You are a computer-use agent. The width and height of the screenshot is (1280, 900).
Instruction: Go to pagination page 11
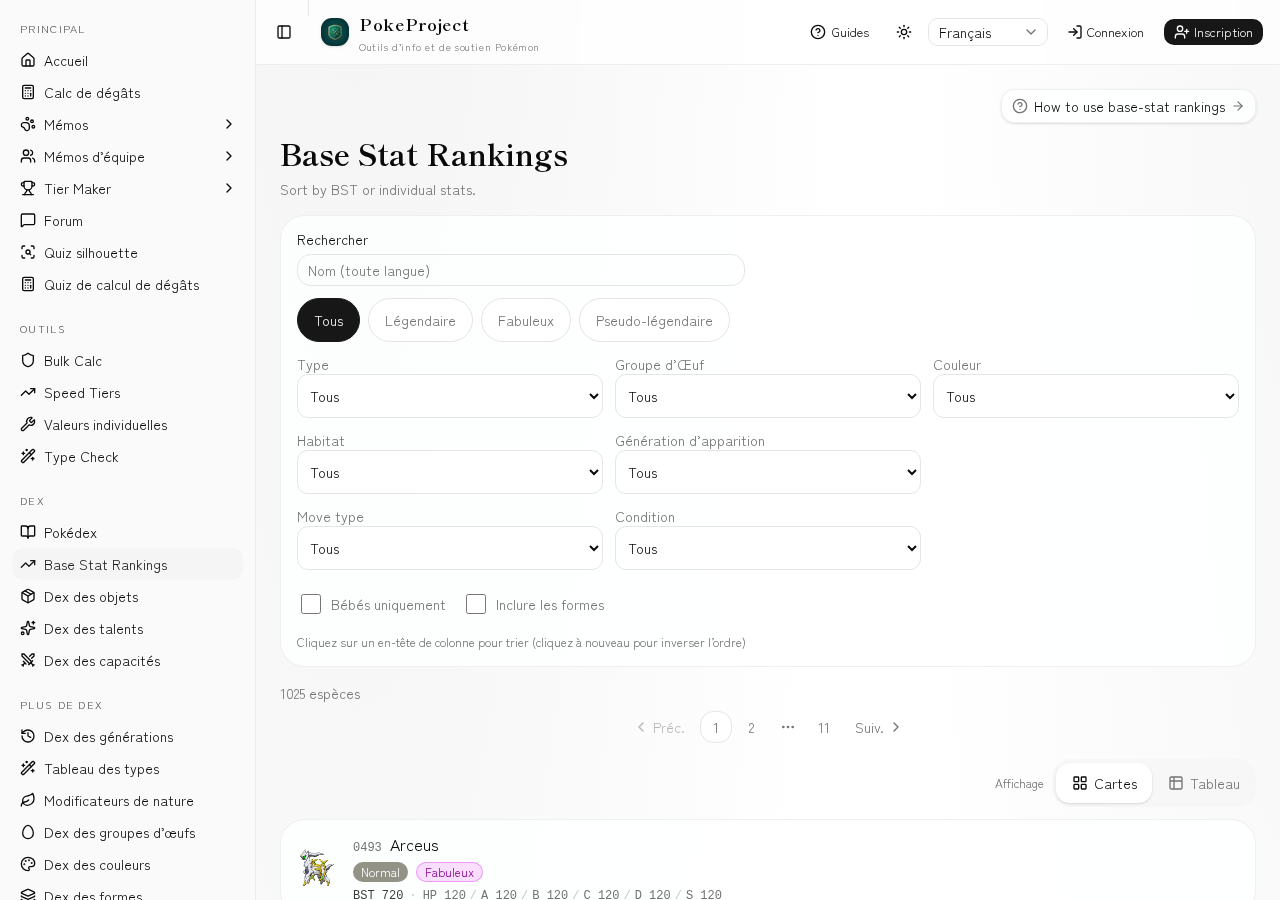[x=824, y=727]
